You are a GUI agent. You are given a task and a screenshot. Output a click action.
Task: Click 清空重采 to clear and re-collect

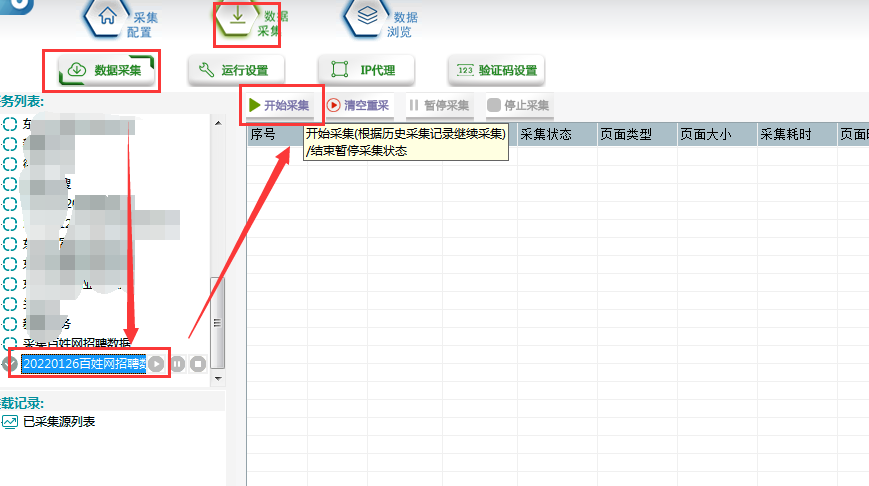click(359, 105)
